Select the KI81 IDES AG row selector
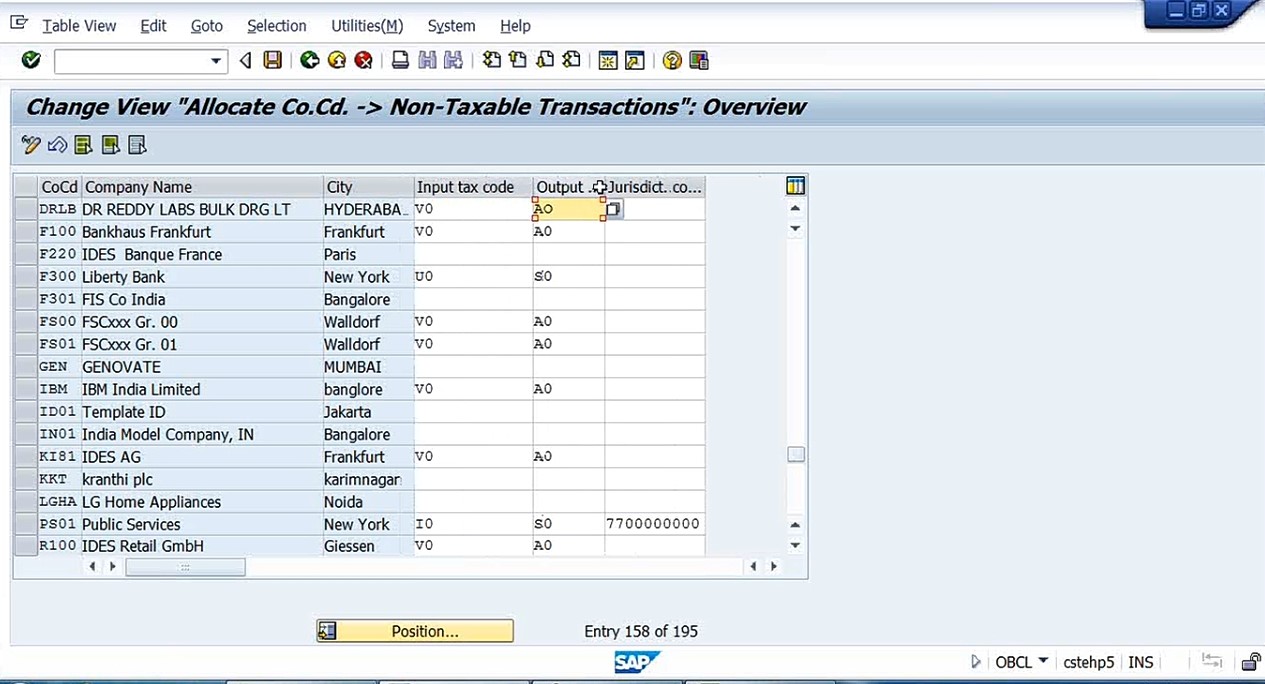1265x684 pixels. (25, 456)
